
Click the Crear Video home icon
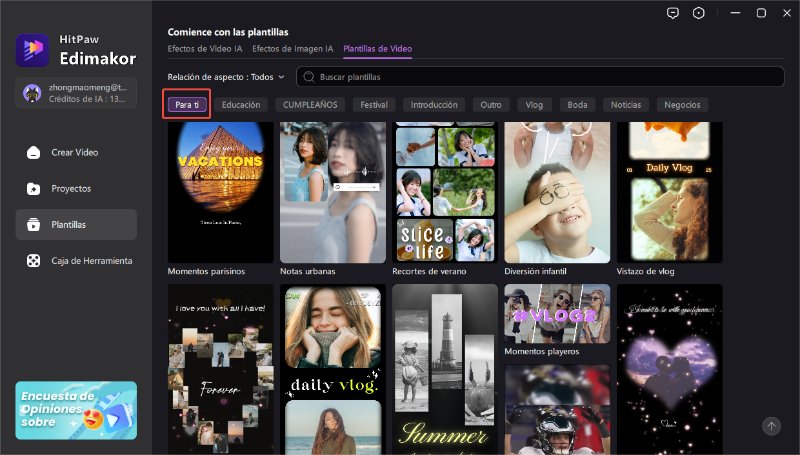coord(33,152)
